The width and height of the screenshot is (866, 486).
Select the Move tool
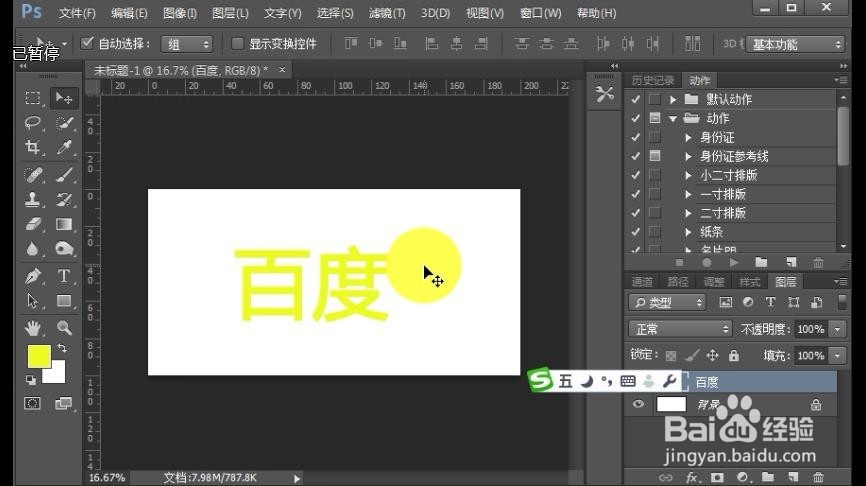tap(64, 98)
